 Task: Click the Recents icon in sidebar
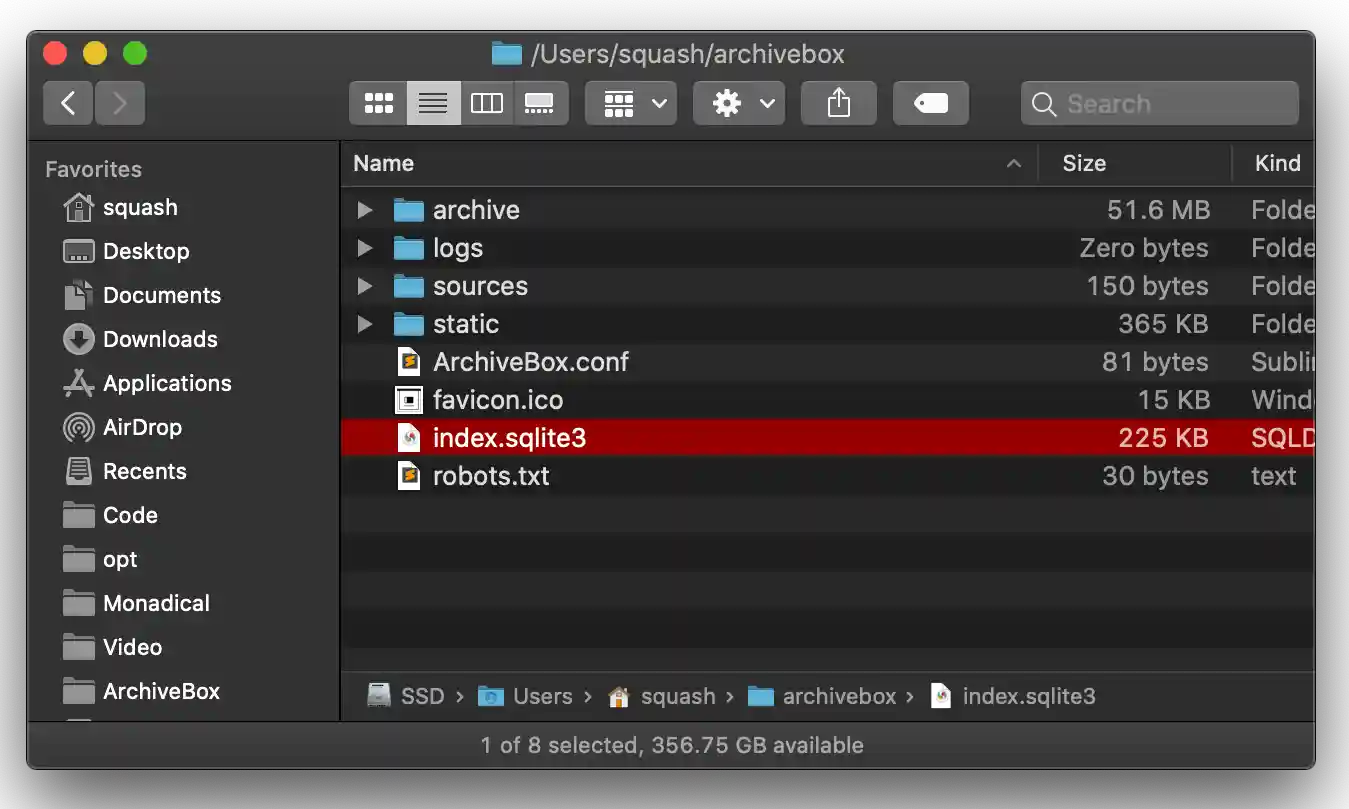(78, 471)
